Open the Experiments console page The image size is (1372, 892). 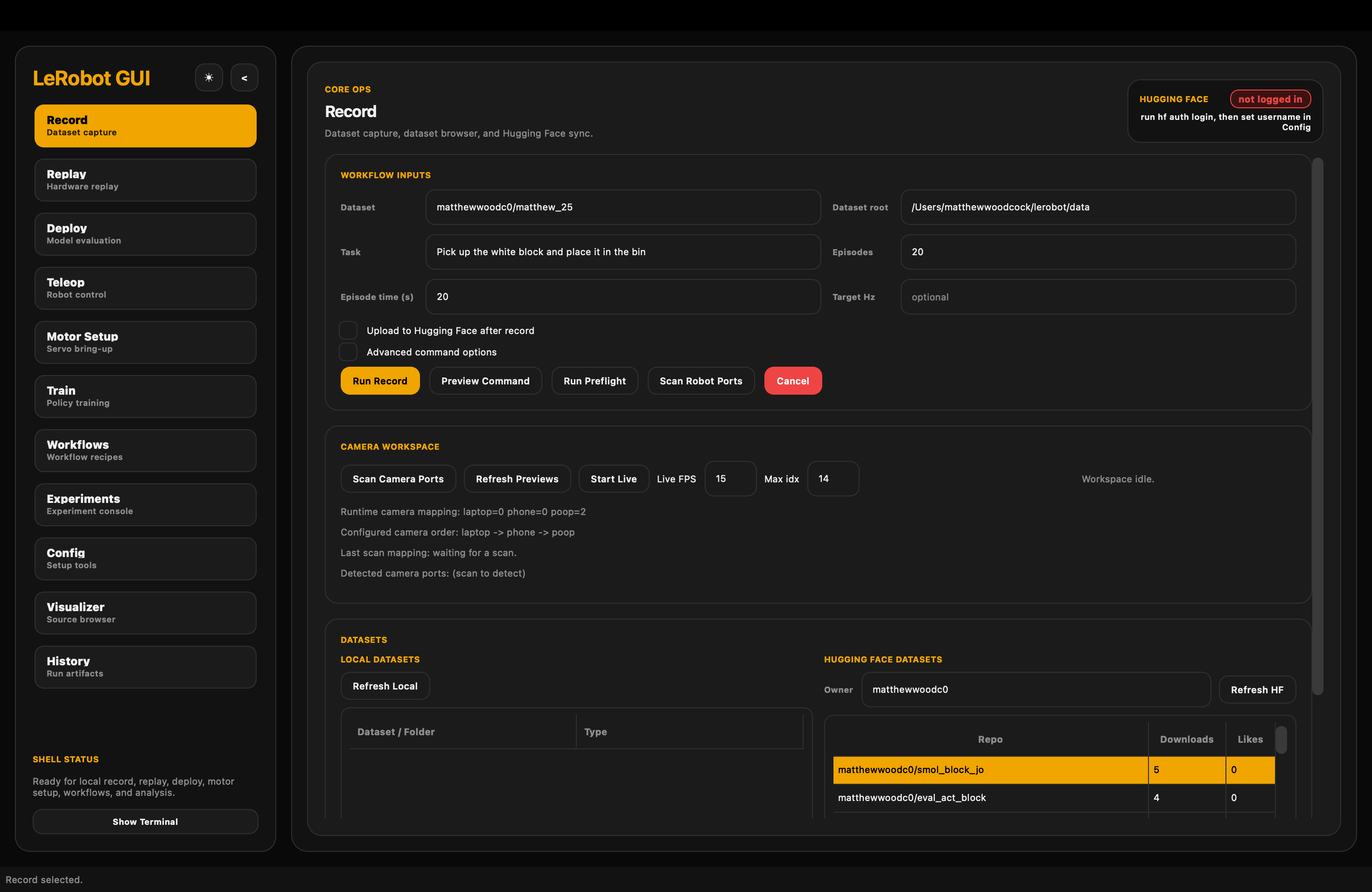click(x=145, y=505)
